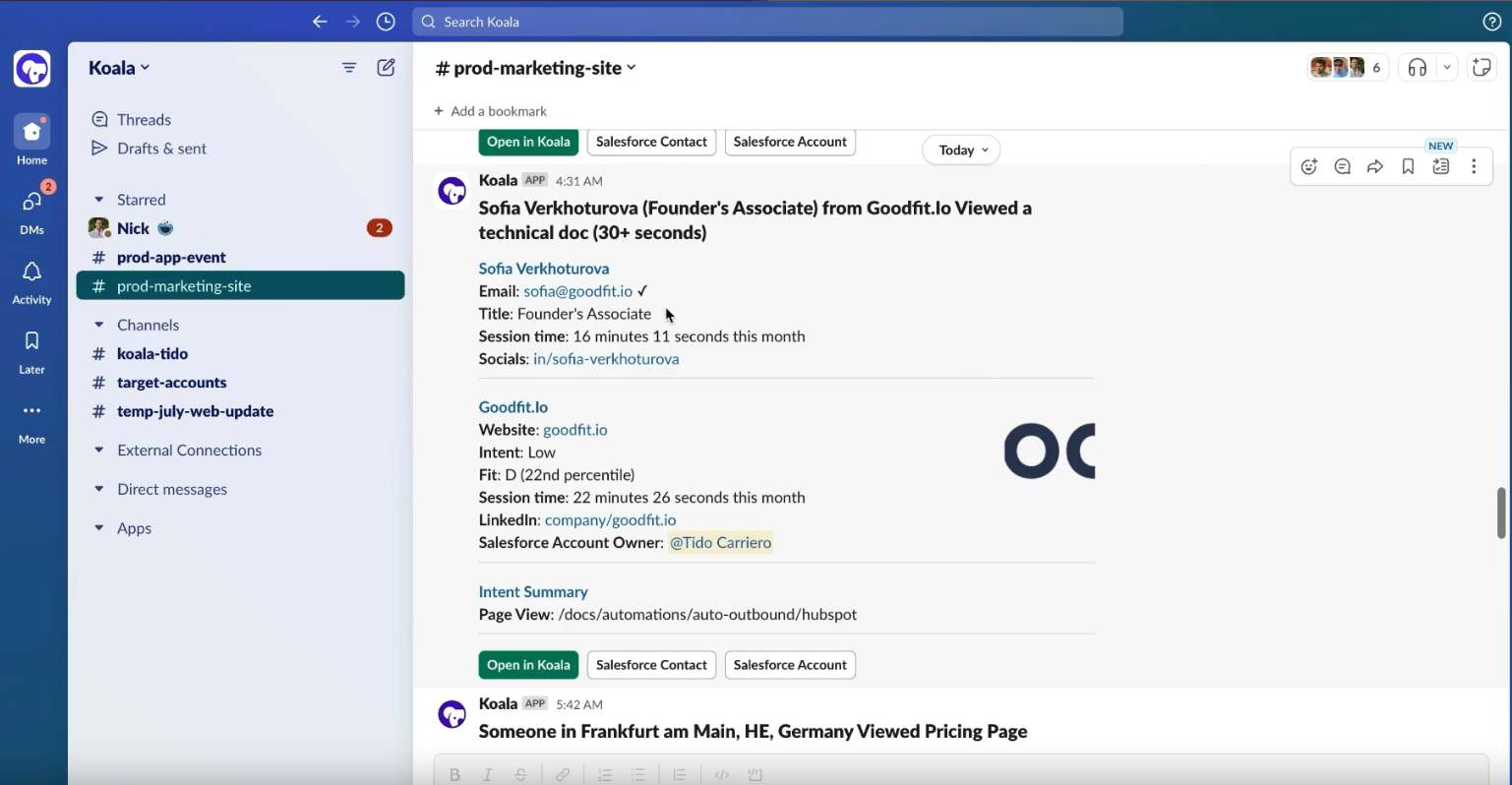1512x785 pixels.
Task: Open the new message compose icon
Action: click(387, 68)
